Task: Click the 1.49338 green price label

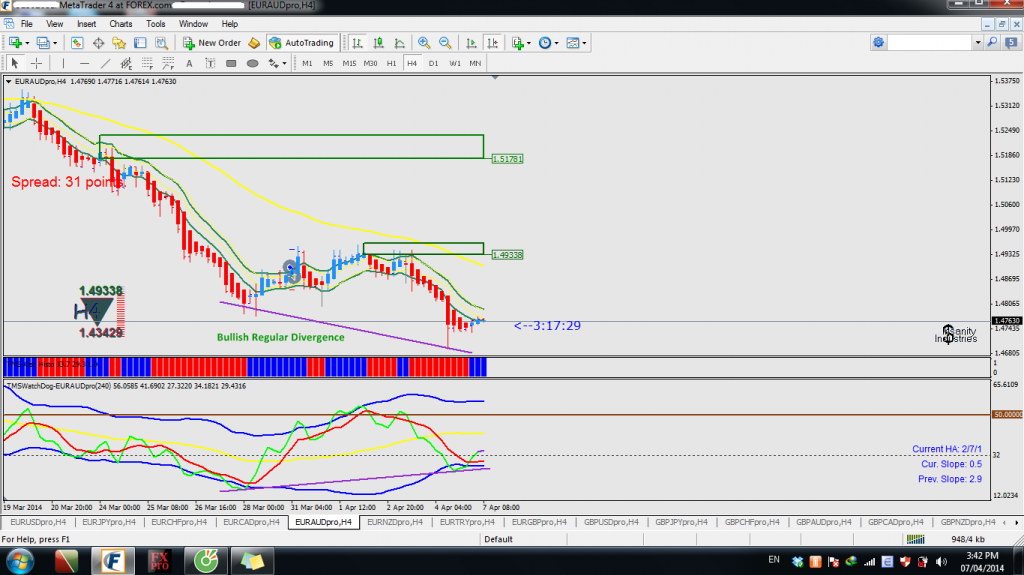Action: coord(507,255)
